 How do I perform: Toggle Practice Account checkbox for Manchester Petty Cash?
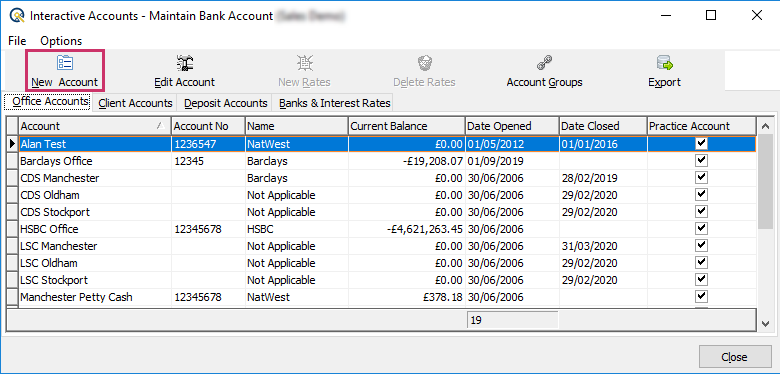click(701, 296)
